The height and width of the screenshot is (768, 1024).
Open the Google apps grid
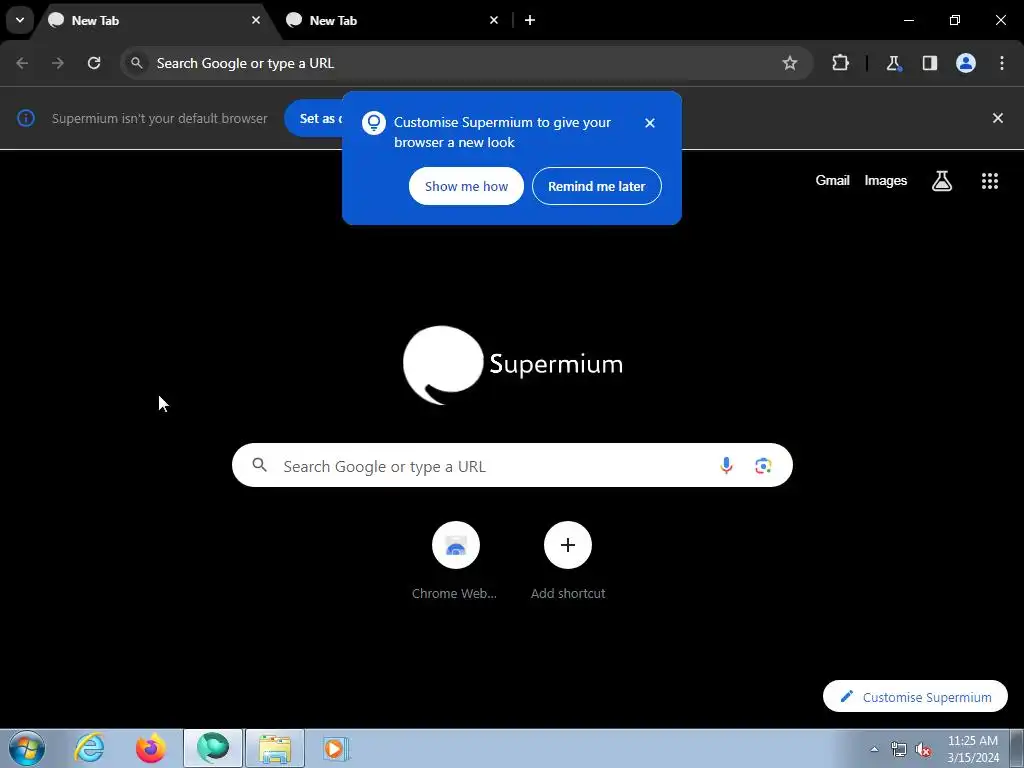[989, 181]
